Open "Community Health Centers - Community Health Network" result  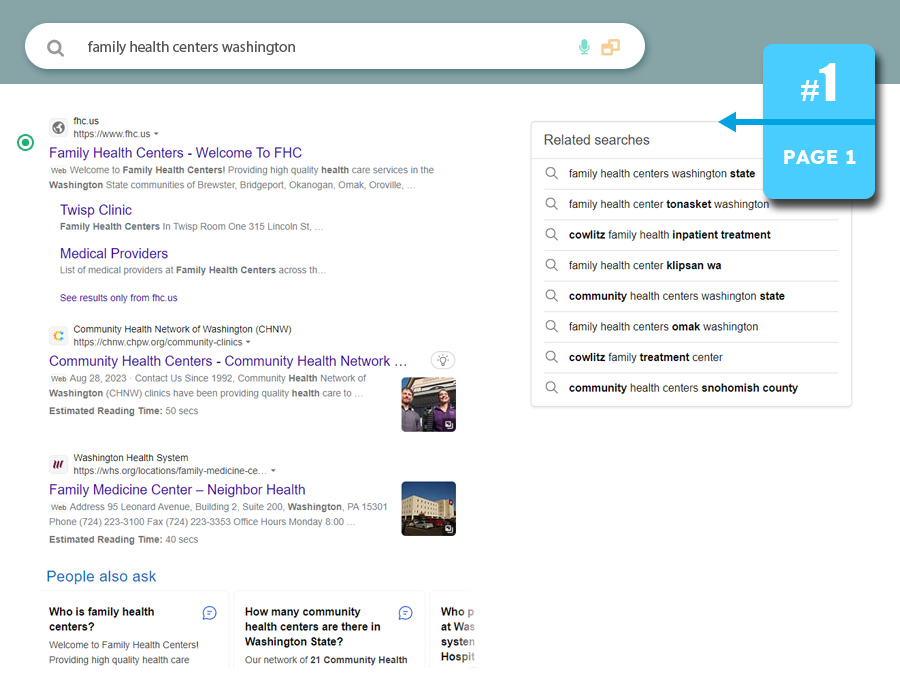point(228,361)
